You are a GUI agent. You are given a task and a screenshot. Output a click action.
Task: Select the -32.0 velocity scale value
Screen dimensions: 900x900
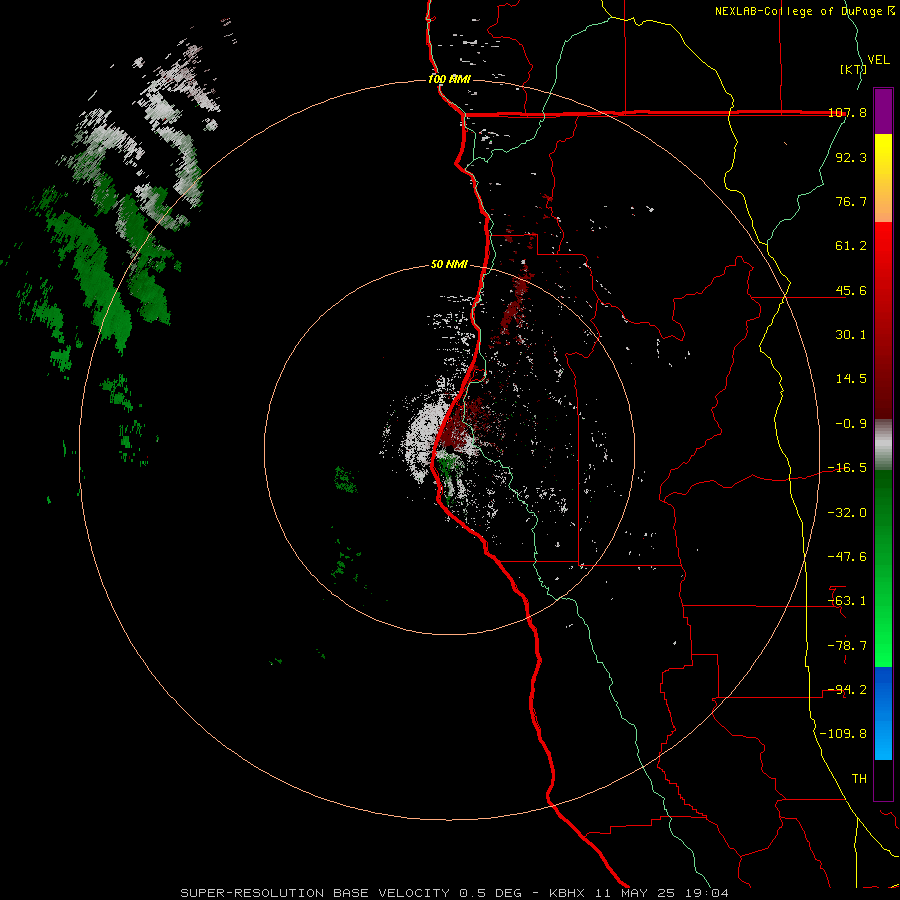pyautogui.click(x=847, y=513)
